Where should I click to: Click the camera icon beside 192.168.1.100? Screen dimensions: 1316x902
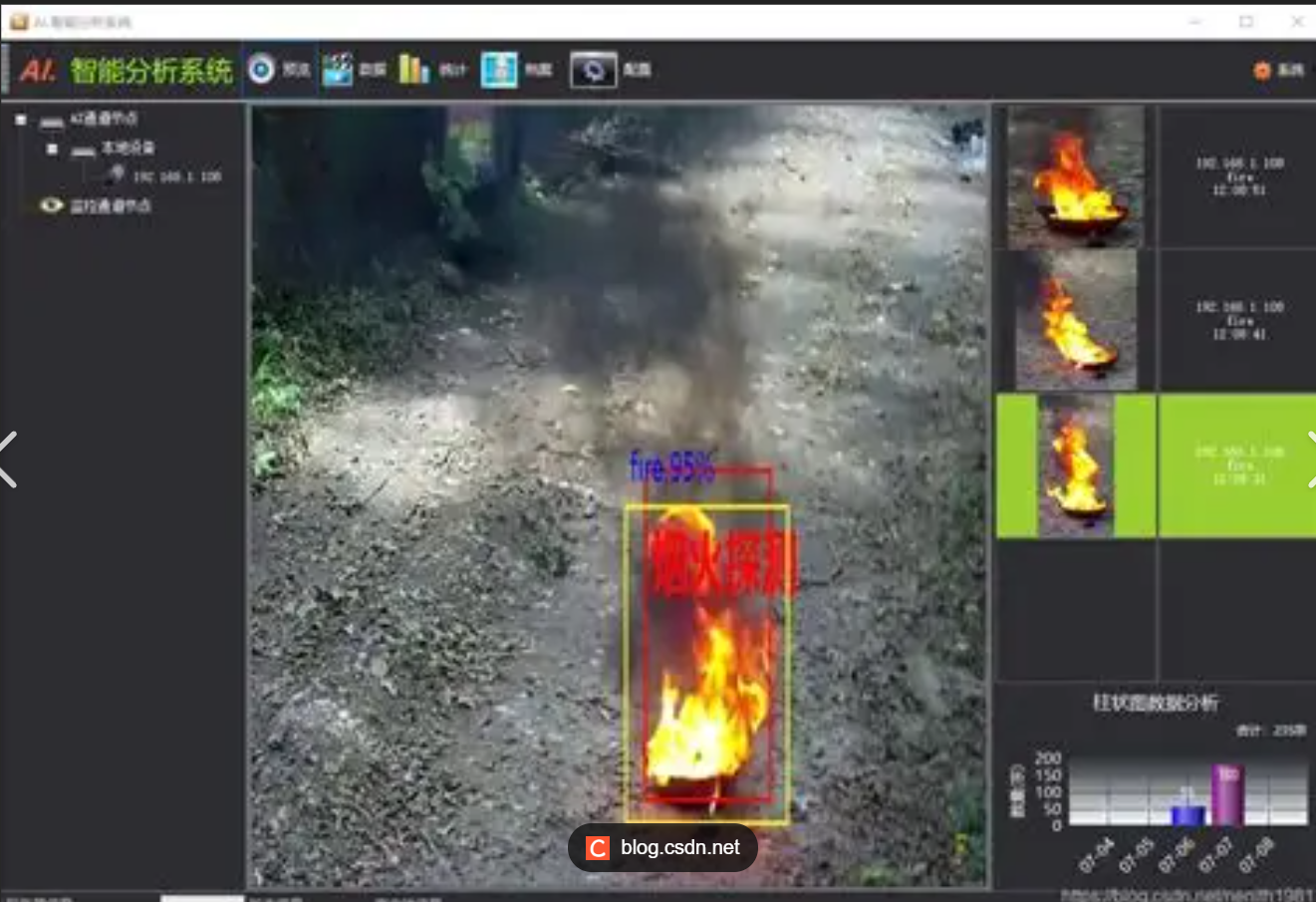coord(116,174)
